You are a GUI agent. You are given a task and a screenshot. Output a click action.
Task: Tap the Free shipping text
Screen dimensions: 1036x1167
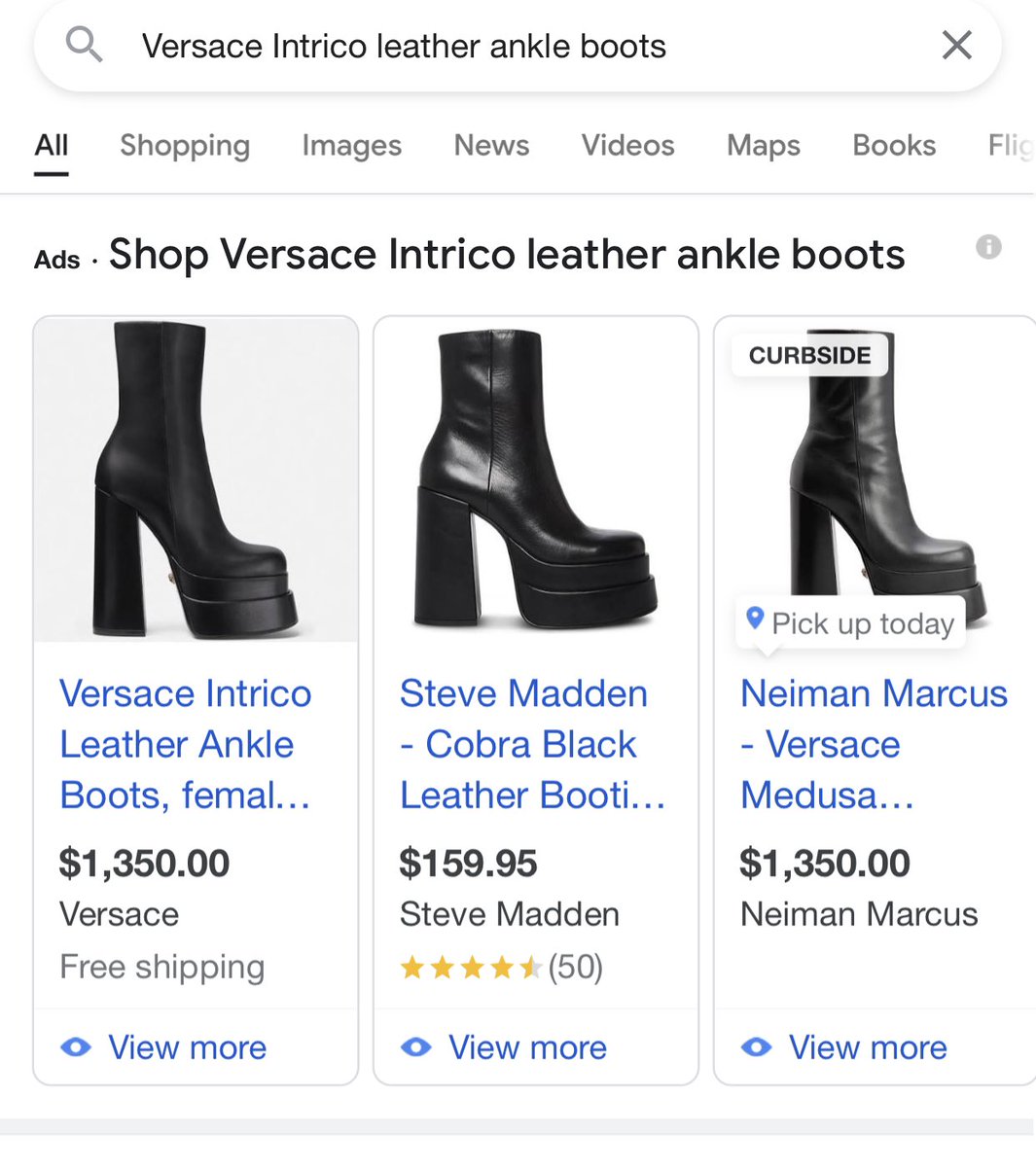(x=161, y=967)
